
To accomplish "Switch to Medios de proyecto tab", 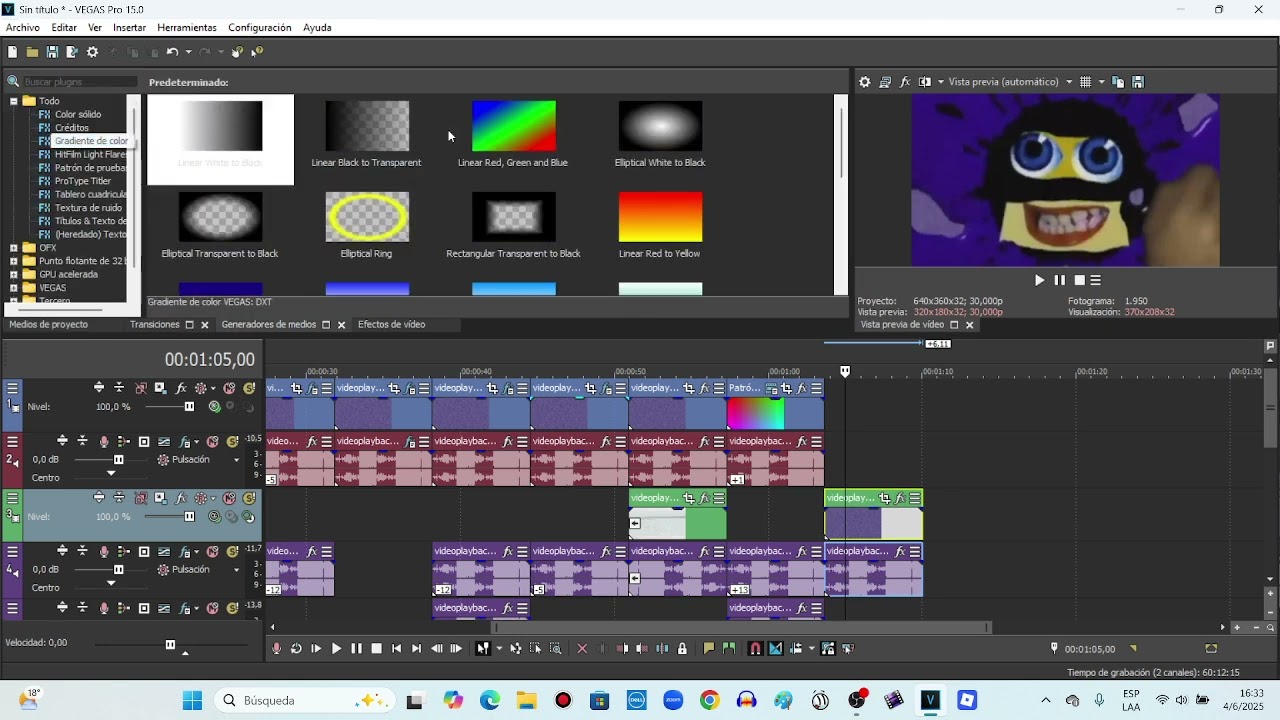I will (48, 324).
